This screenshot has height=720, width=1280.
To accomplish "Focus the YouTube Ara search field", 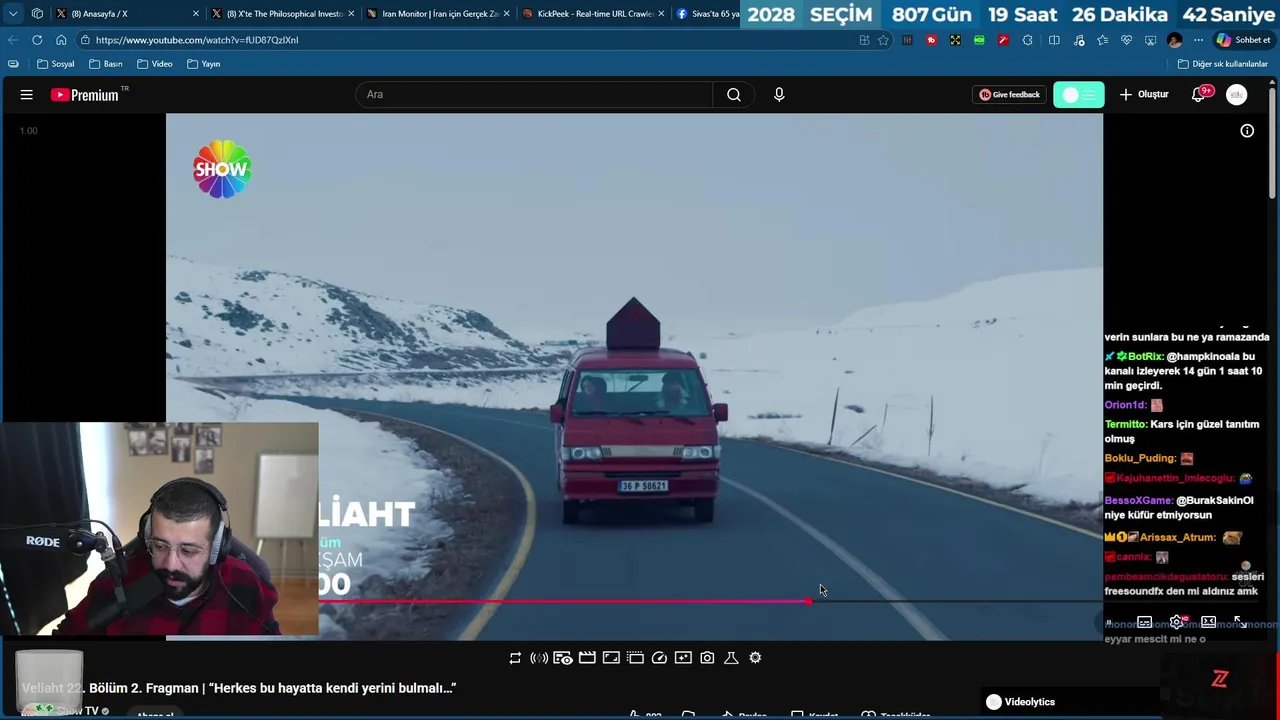I will tap(535, 95).
